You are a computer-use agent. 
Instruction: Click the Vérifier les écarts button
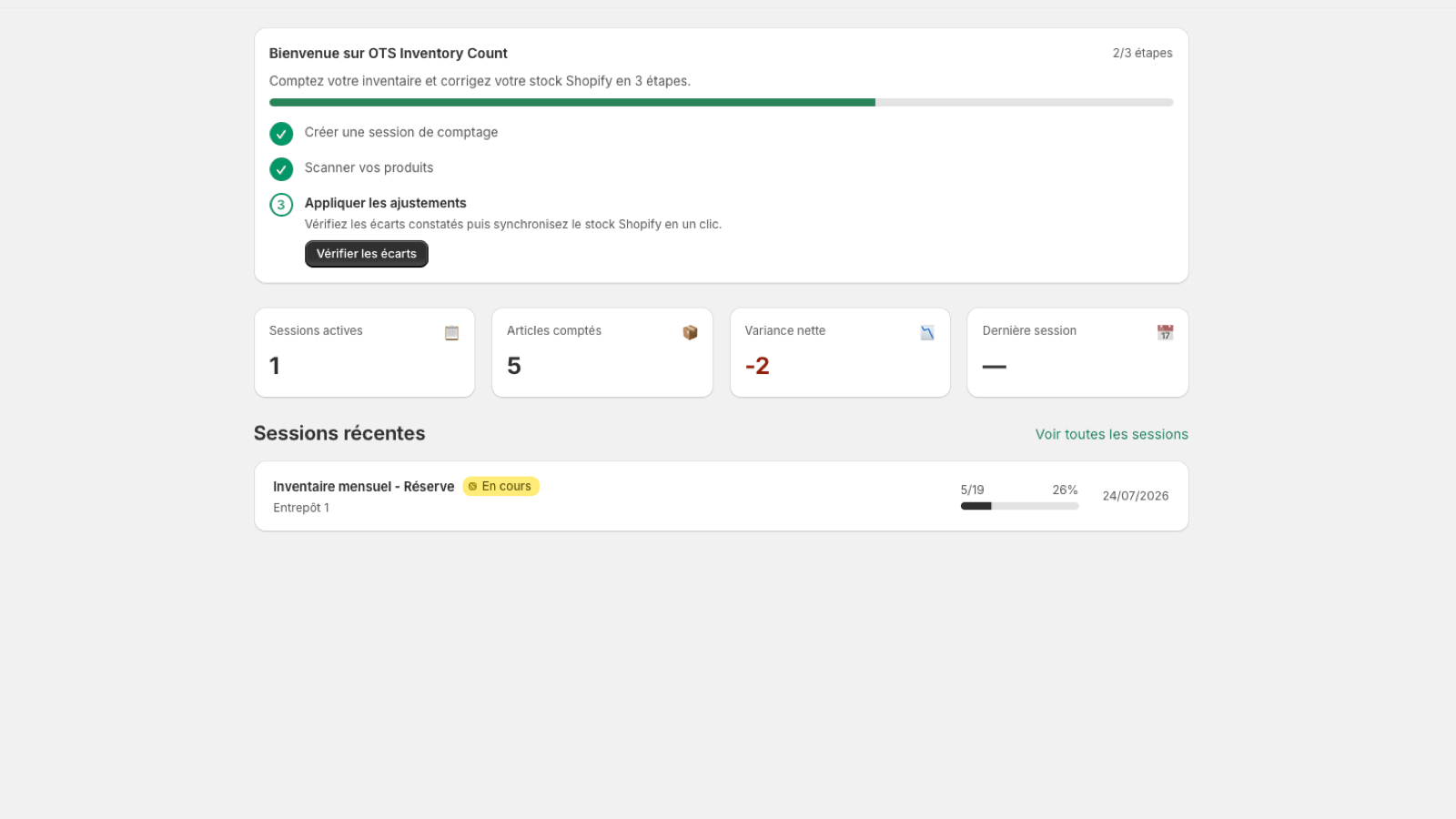(x=367, y=254)
